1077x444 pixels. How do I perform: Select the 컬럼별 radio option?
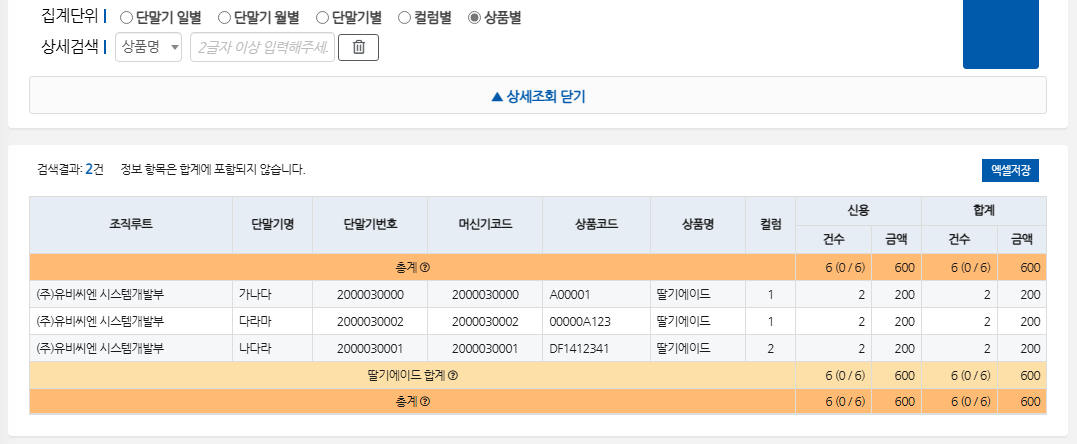click(x=405, y=18)
